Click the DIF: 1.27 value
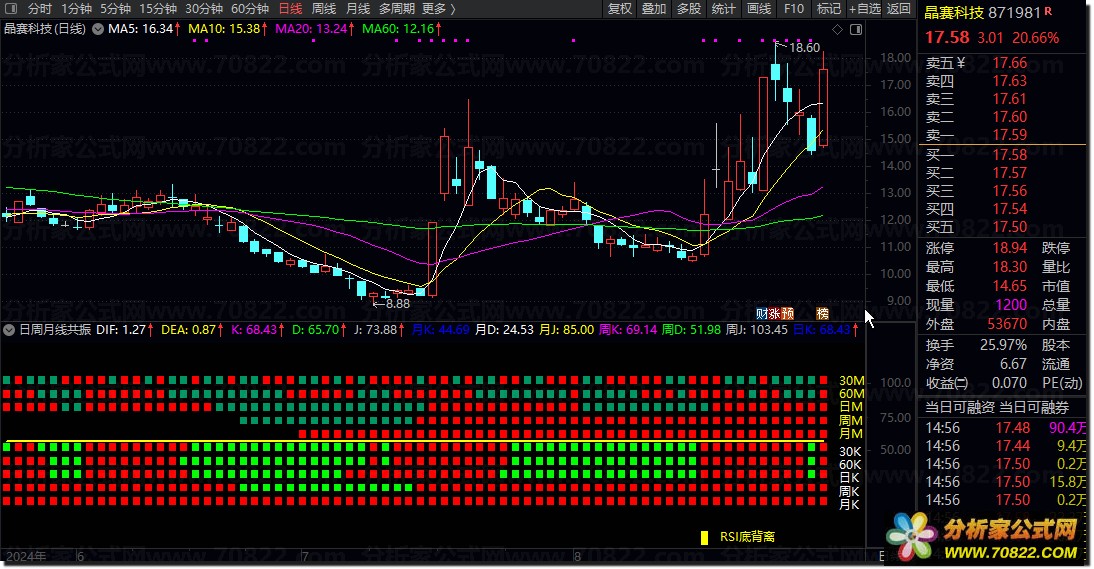The image size is (1094, 569). click(121, 330)
